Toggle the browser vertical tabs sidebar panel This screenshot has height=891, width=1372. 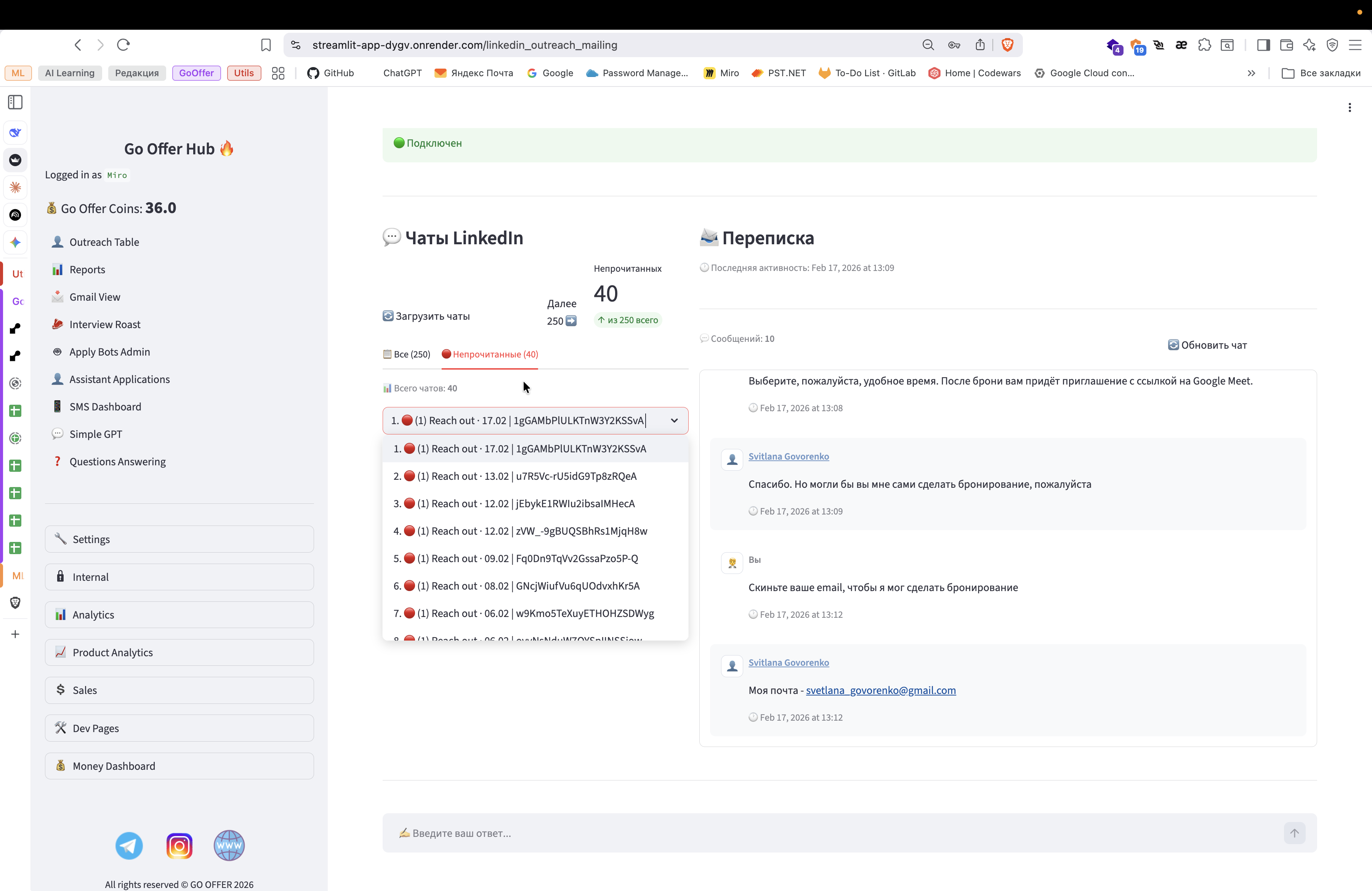pos(16,102)
